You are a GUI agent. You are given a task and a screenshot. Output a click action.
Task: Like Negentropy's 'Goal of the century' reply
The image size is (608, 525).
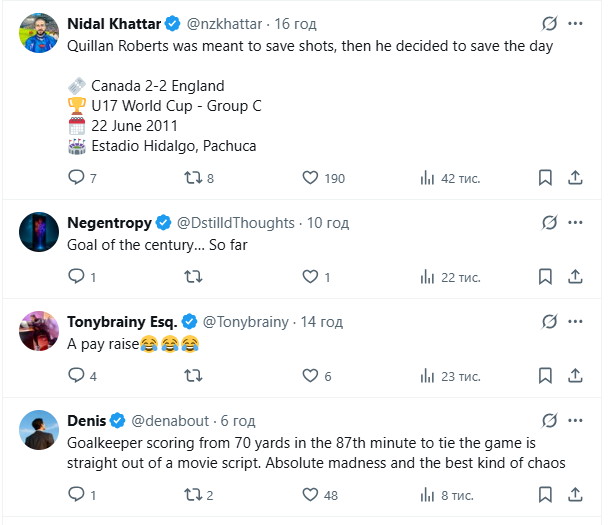(311, 277)
